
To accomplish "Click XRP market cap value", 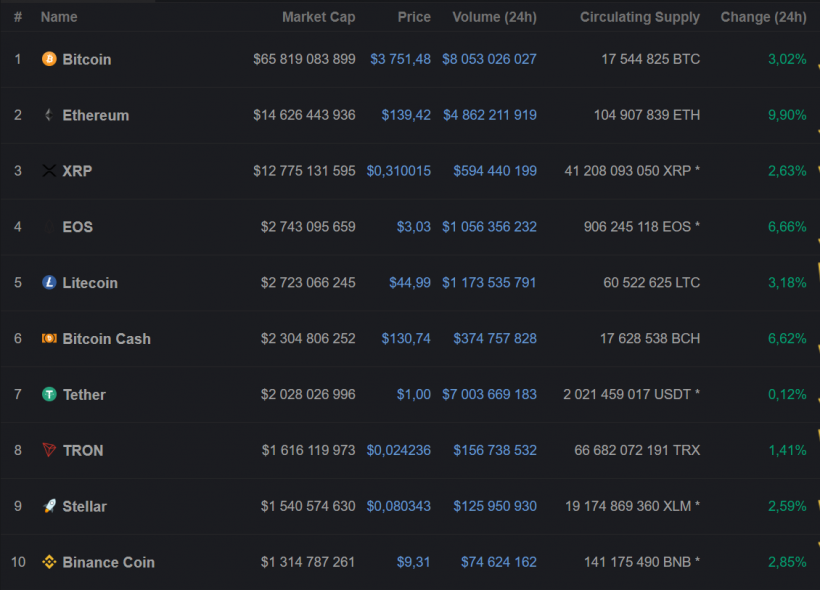I will click(304, 171).
